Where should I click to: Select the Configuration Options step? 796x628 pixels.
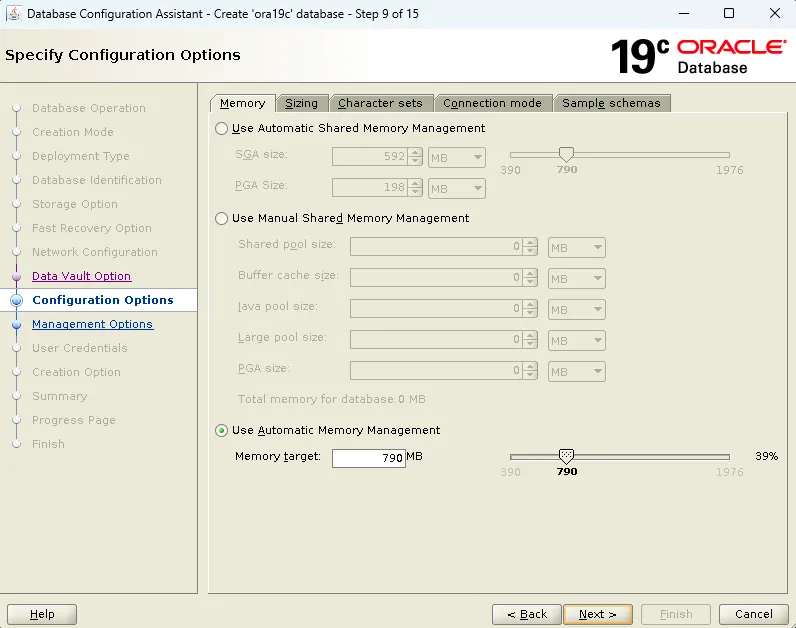[103, 300]
